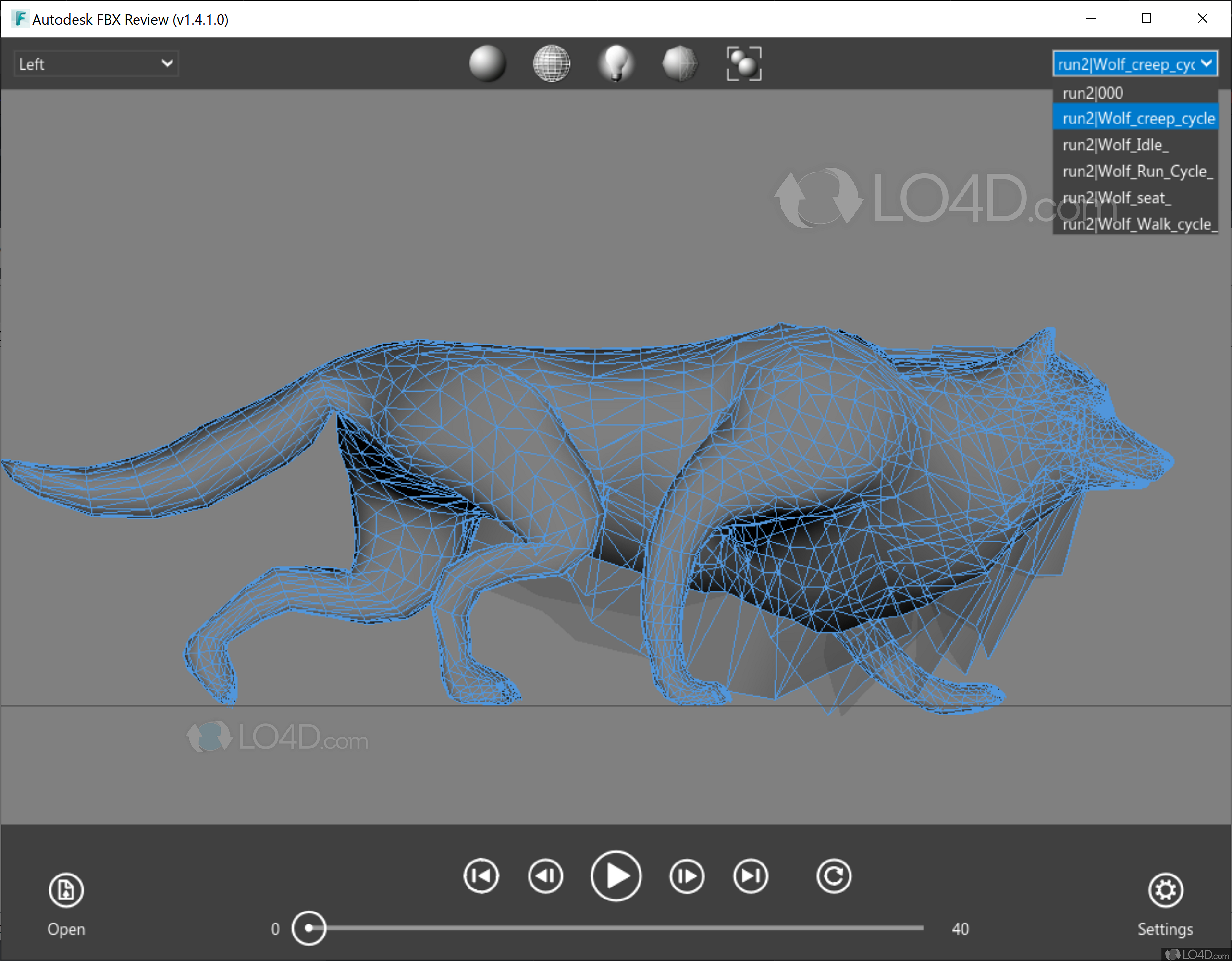
Task: Enable wireframe display mode
Action: pos(552,64)
